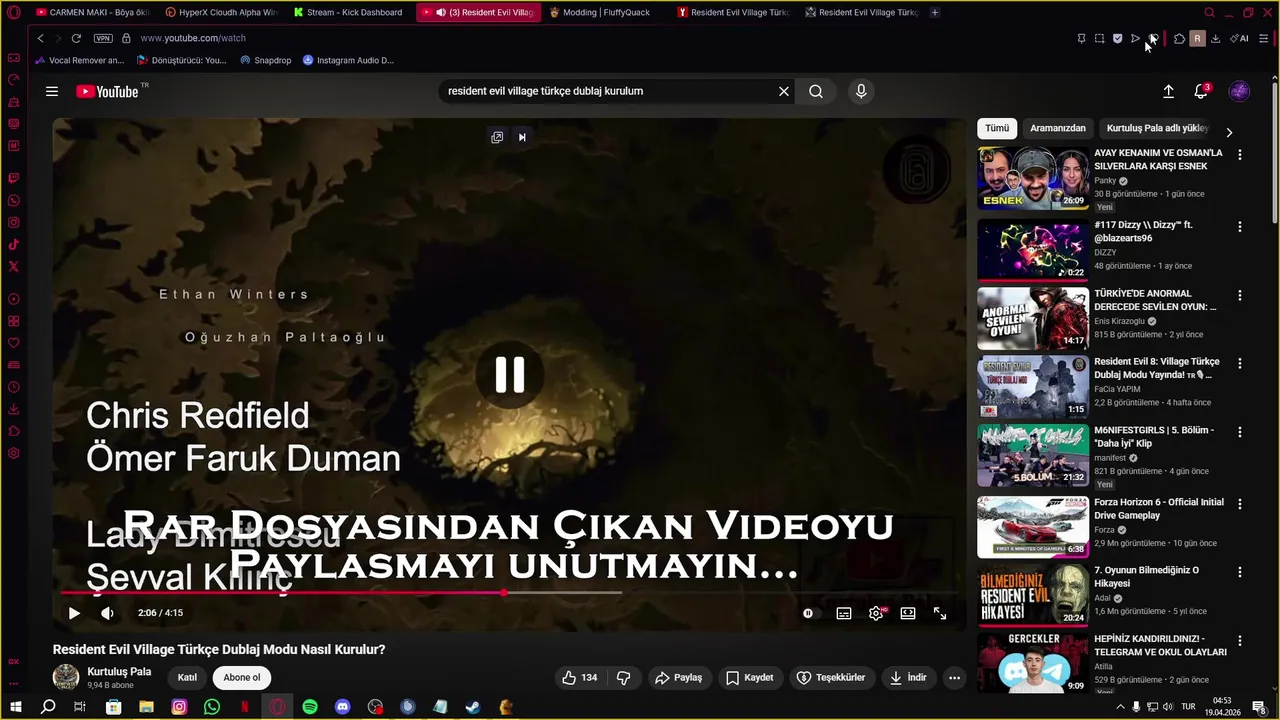
Task: Start voice search with microphone icon
Action: click(861, 91)
